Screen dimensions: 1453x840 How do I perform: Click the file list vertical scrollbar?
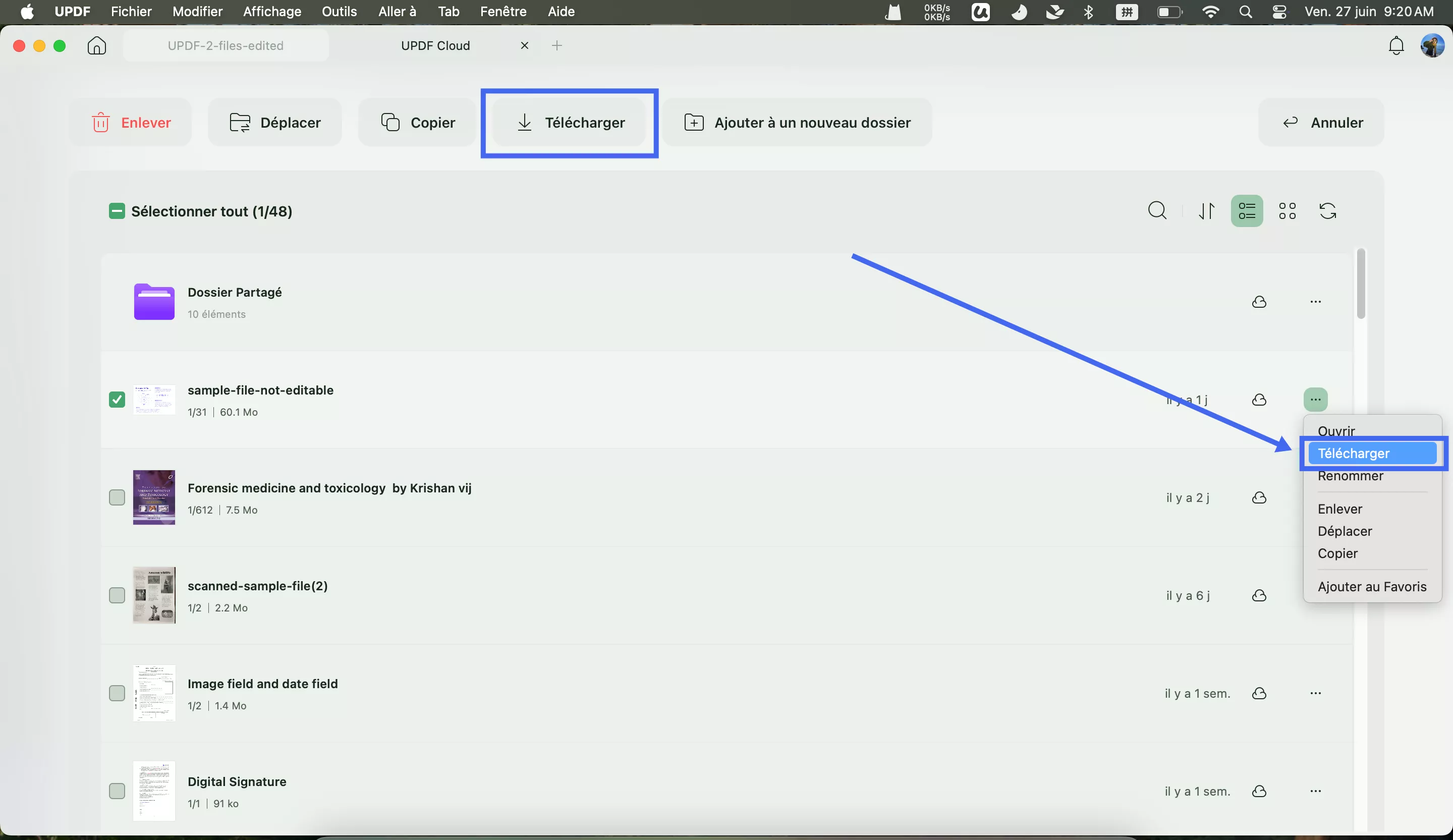tap(1361, 284)
